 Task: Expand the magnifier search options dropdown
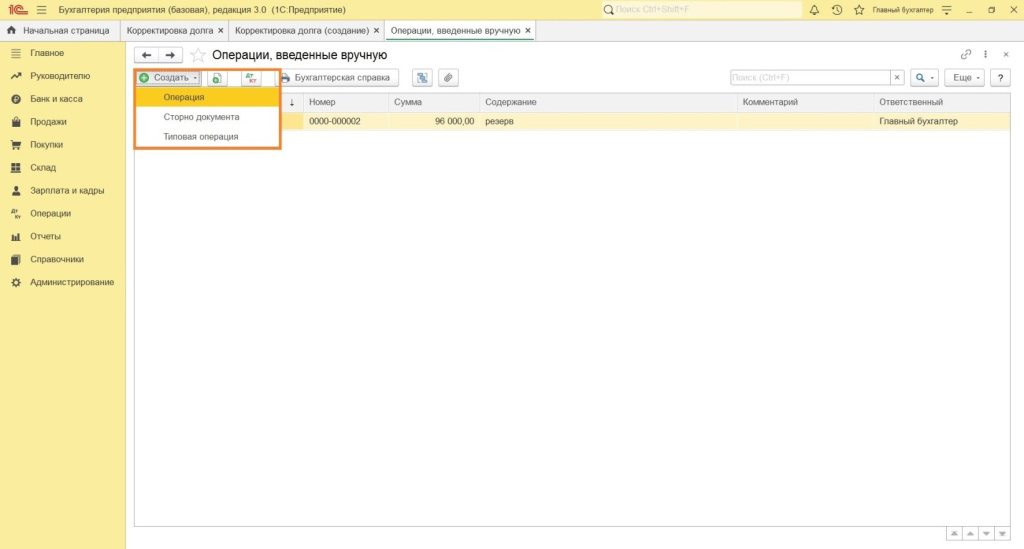(x=923, y=77)
